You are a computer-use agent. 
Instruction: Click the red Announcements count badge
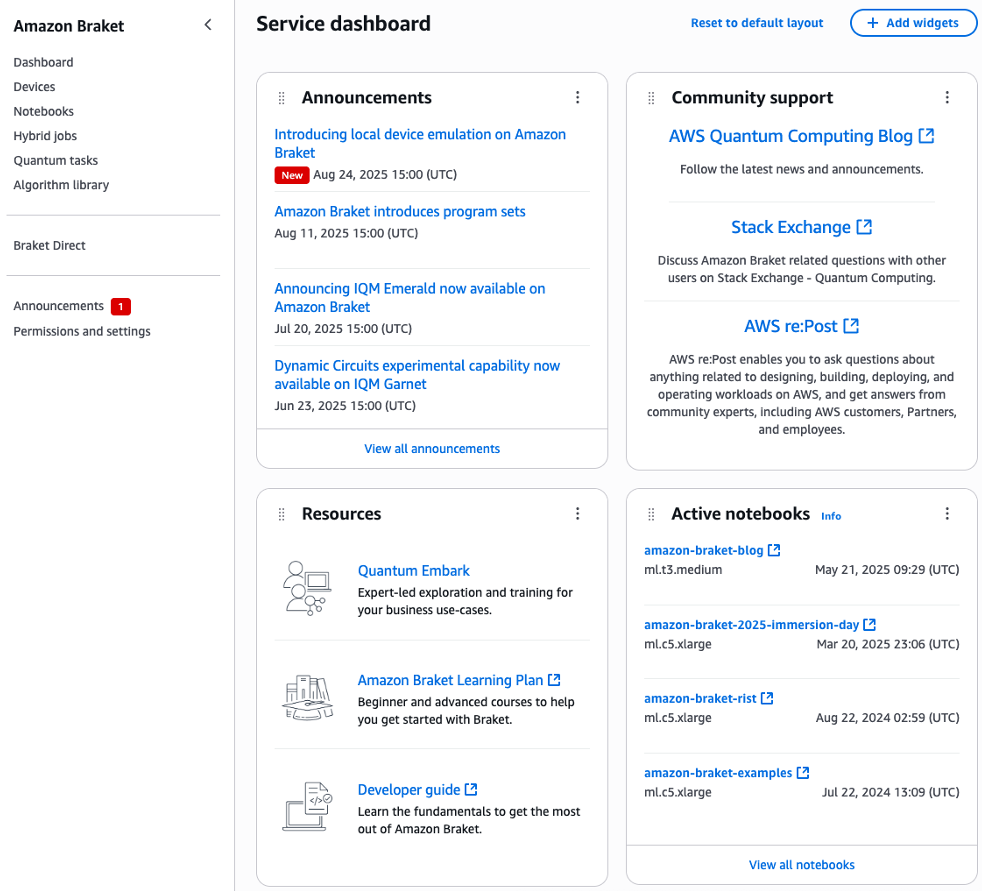point(121,306)
